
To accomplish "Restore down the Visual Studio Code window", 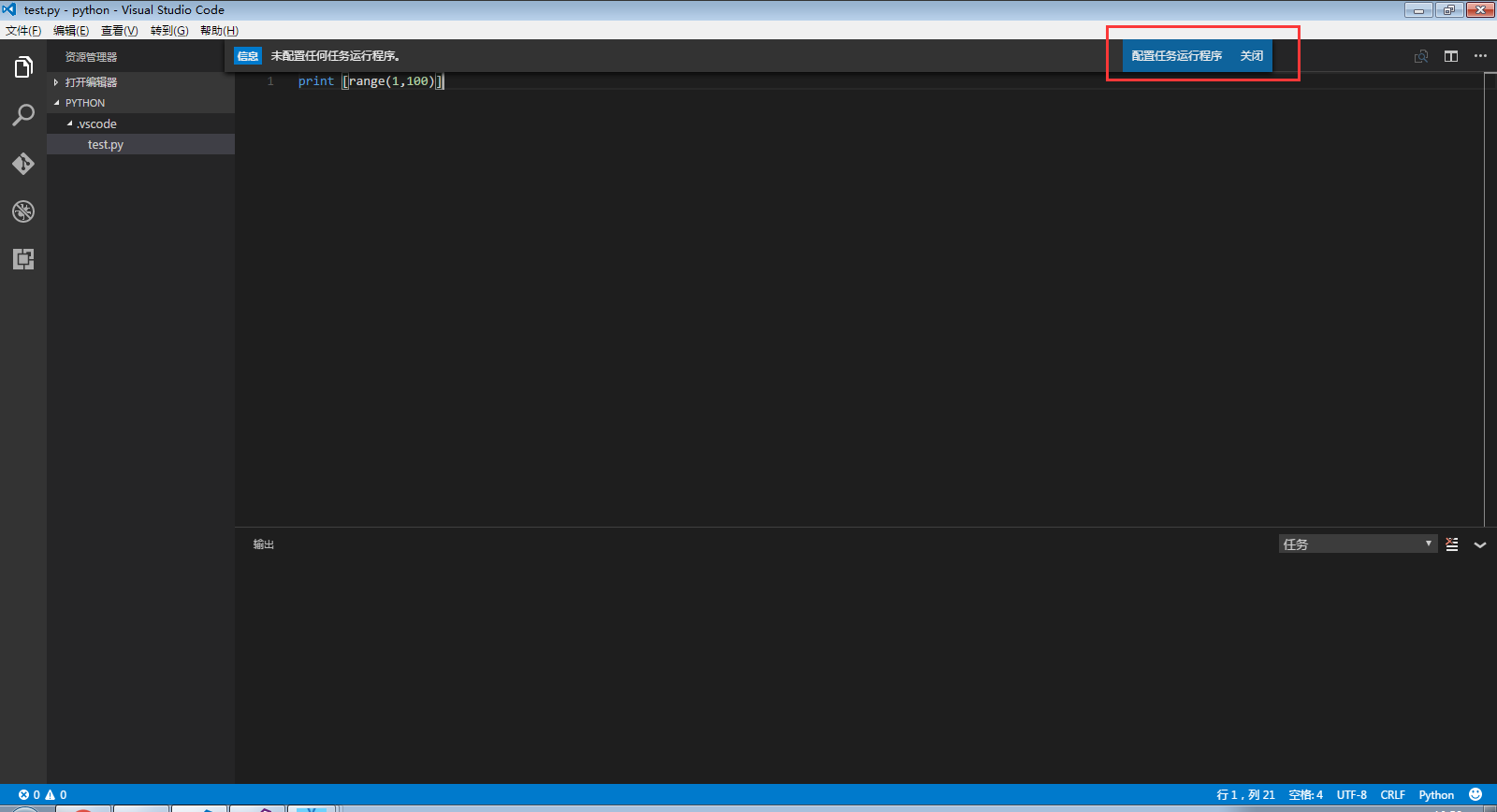I will [x=1449, y=10].
